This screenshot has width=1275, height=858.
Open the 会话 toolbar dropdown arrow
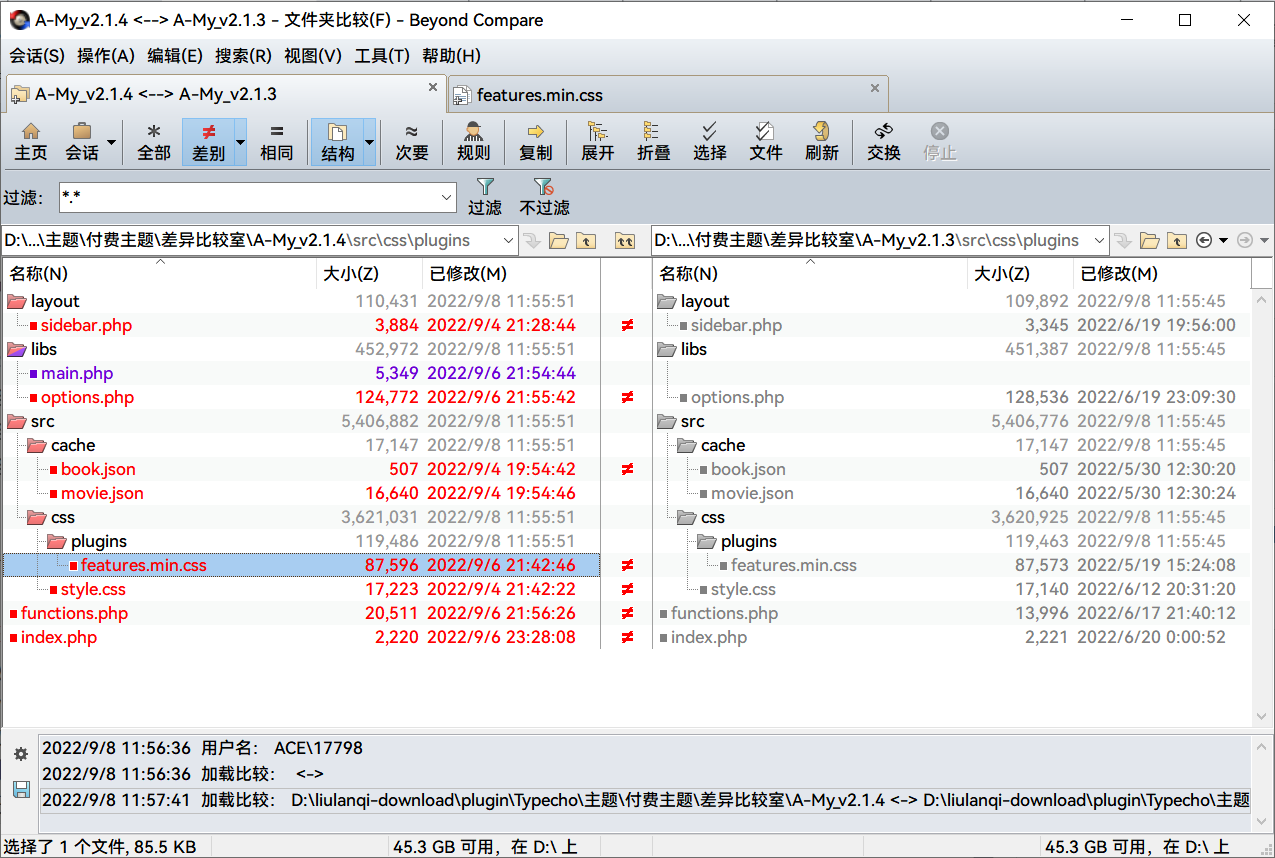(111, 142)
